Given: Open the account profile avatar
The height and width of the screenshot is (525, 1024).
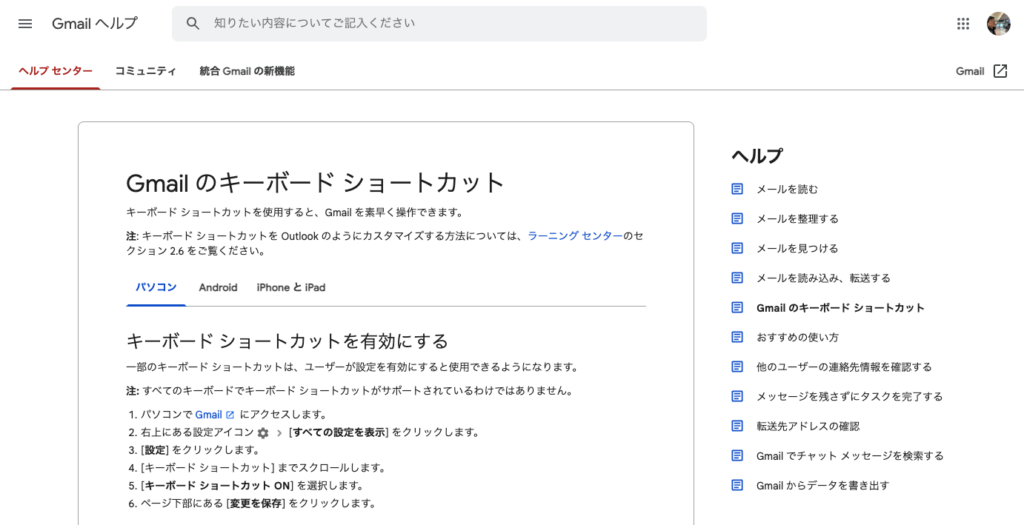Looking at the screenshot, I should pyautogui.click(x=999, y=24).
